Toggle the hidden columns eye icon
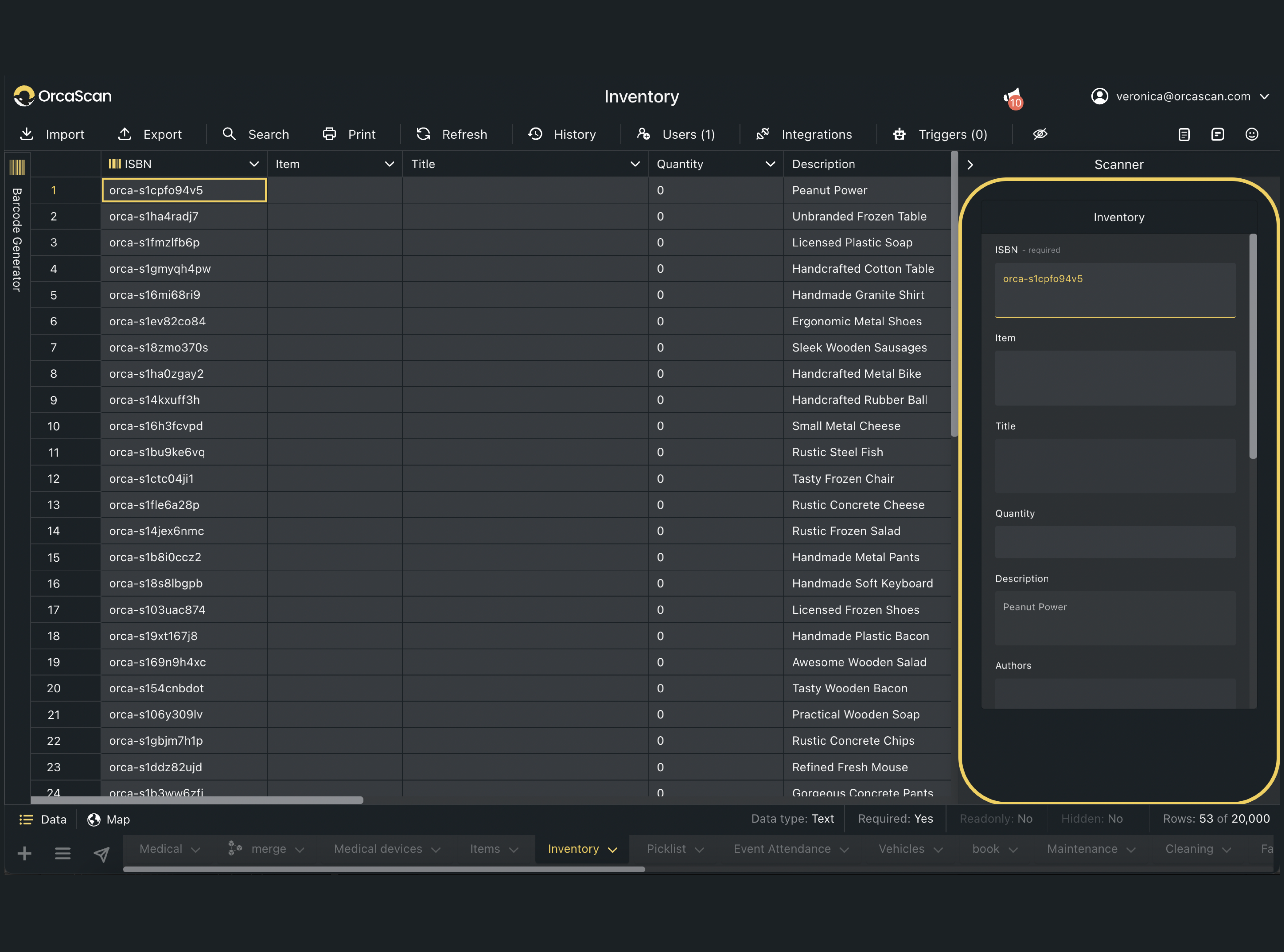The height and width of the screenshot is (952, 1284). [x=1040, y=134]
